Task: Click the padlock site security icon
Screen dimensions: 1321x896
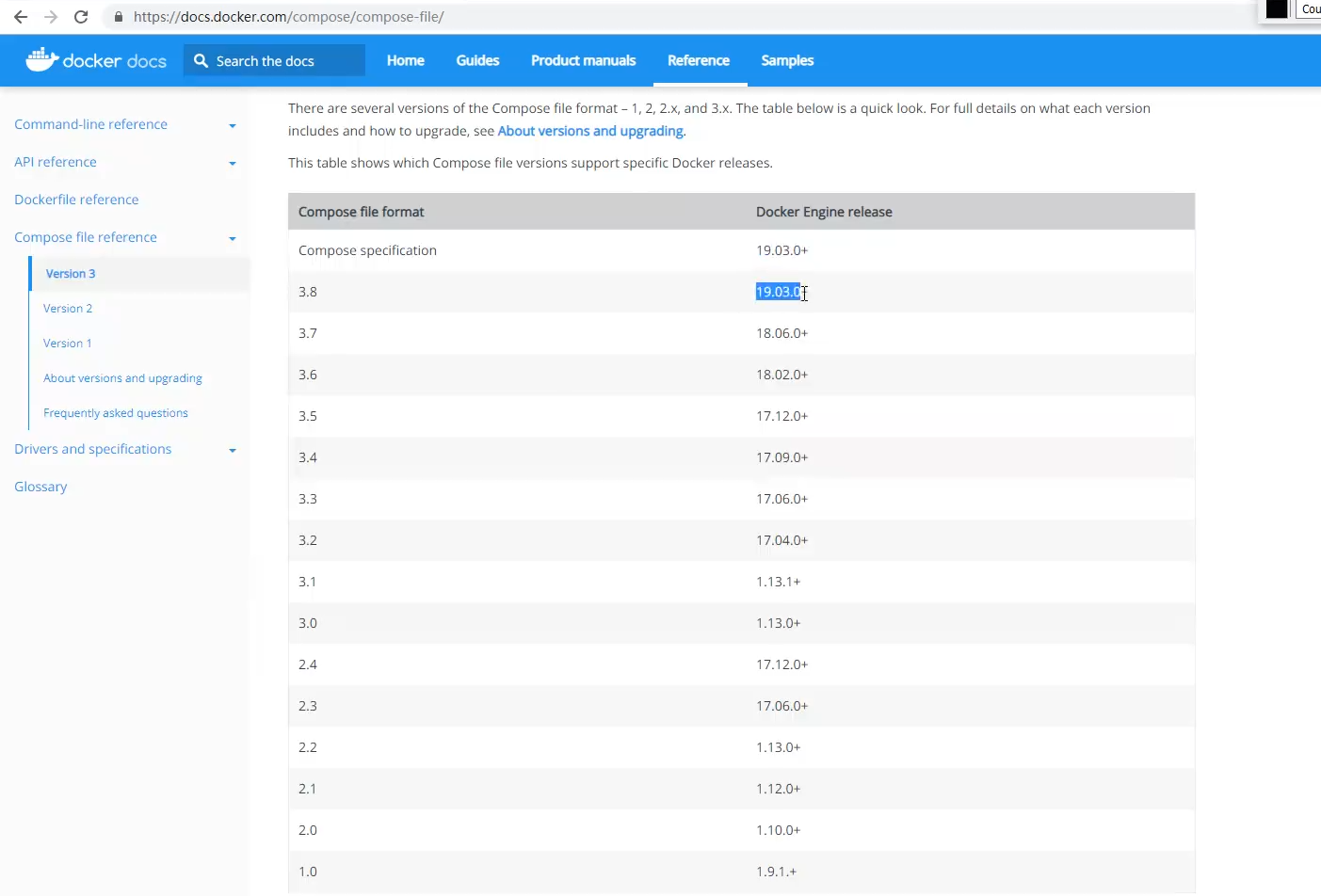Action: pos(118,17)
